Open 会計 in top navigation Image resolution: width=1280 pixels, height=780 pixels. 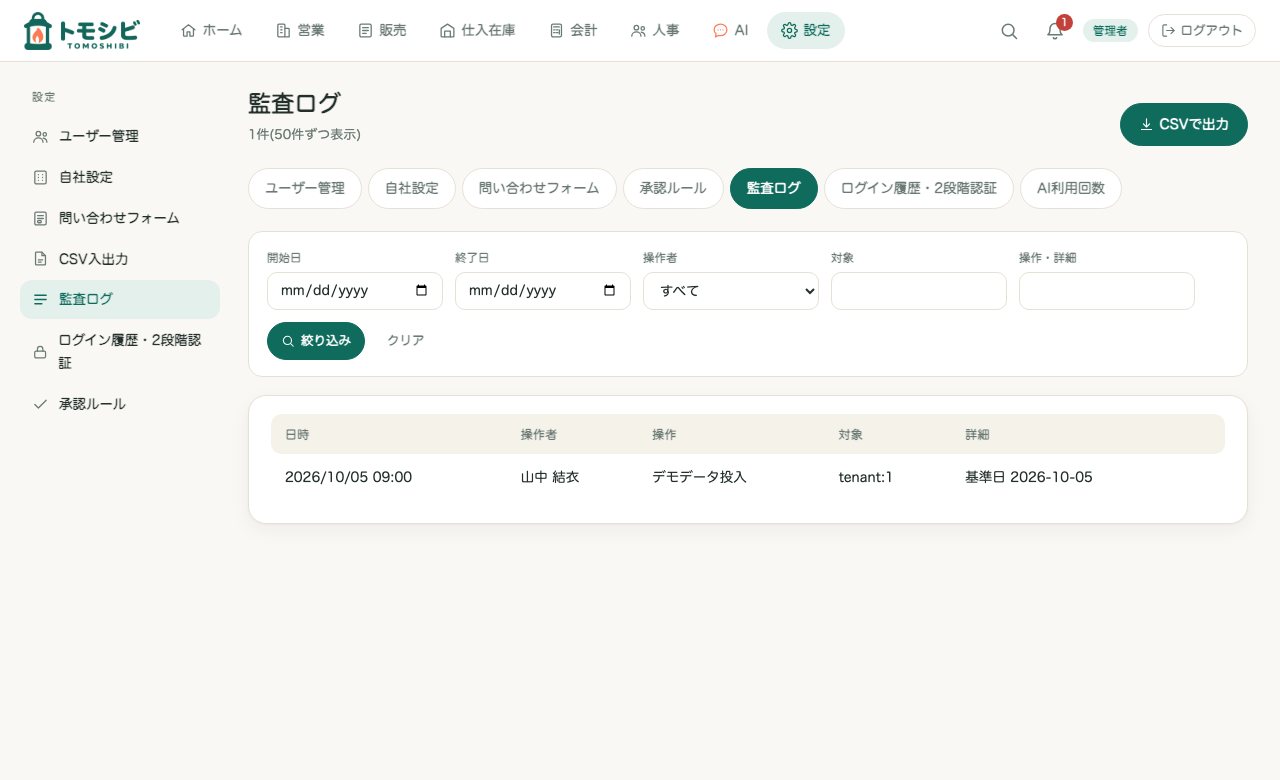coord(573,30)
